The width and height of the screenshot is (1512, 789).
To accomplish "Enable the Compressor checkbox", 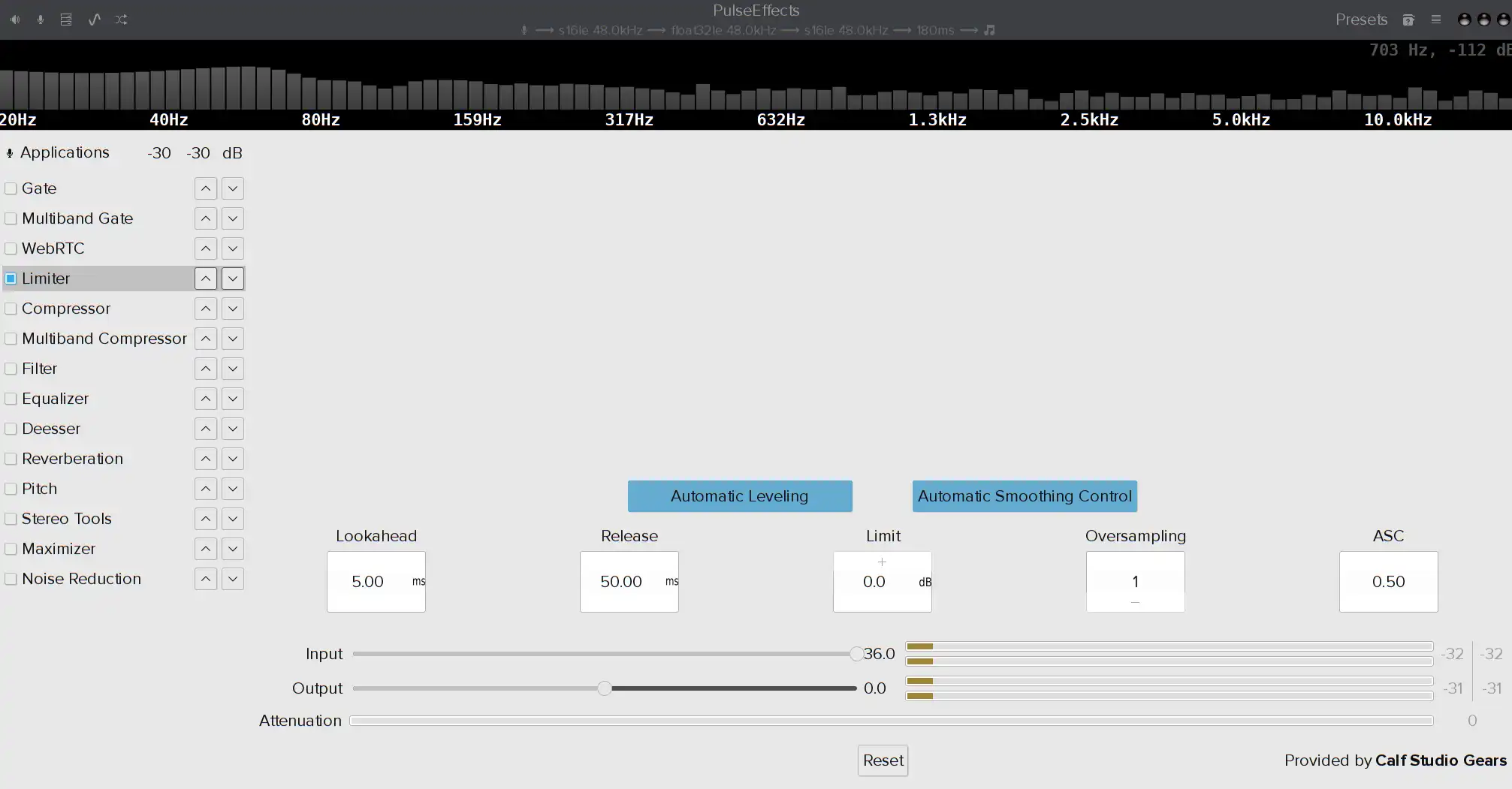I will coord(11,309).
